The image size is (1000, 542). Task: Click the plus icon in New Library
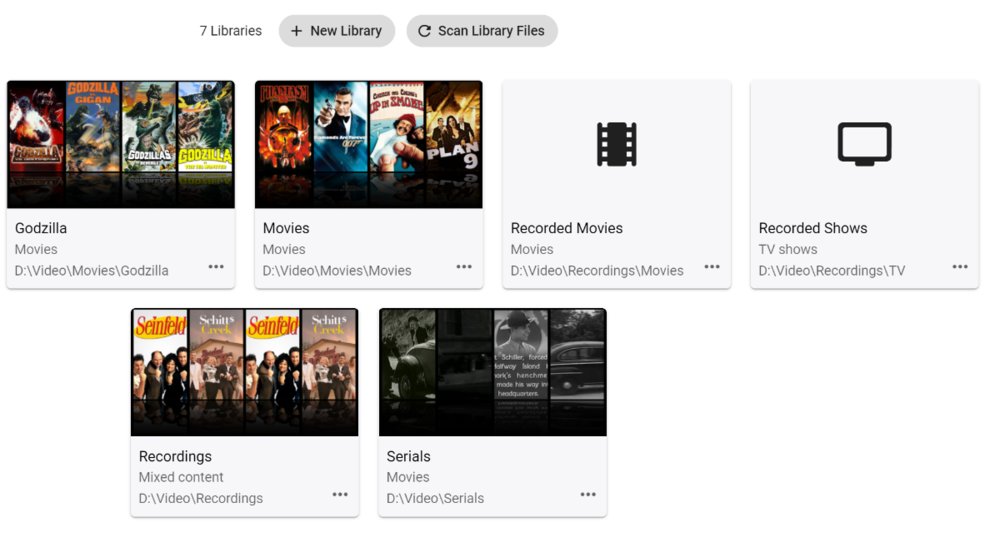point(297,31)
